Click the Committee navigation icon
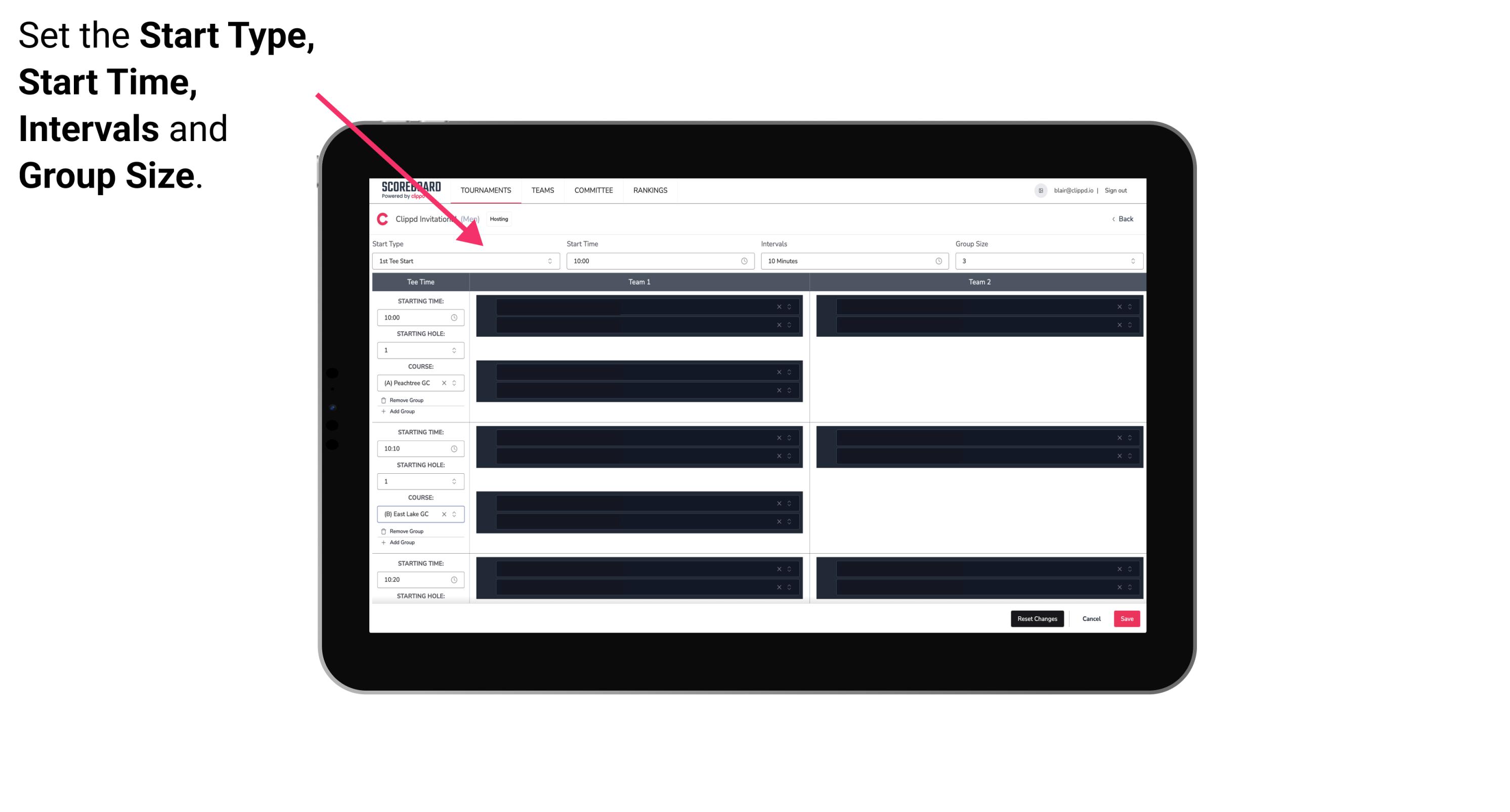 (594, 190)
